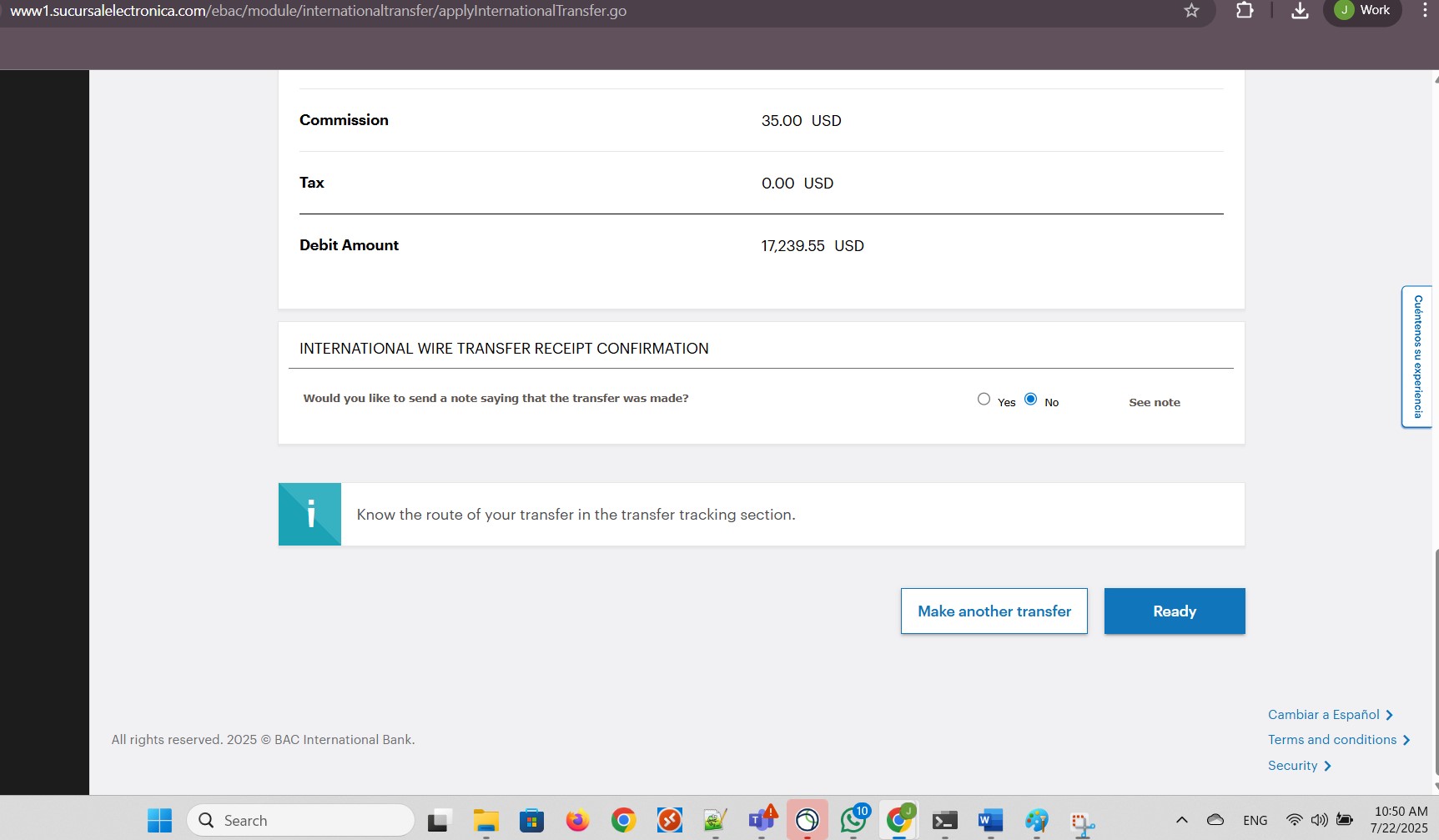Click the Debit Amount label
Image resolution: width=1439 pixels, height=840 pixels.
coord(349,245)
